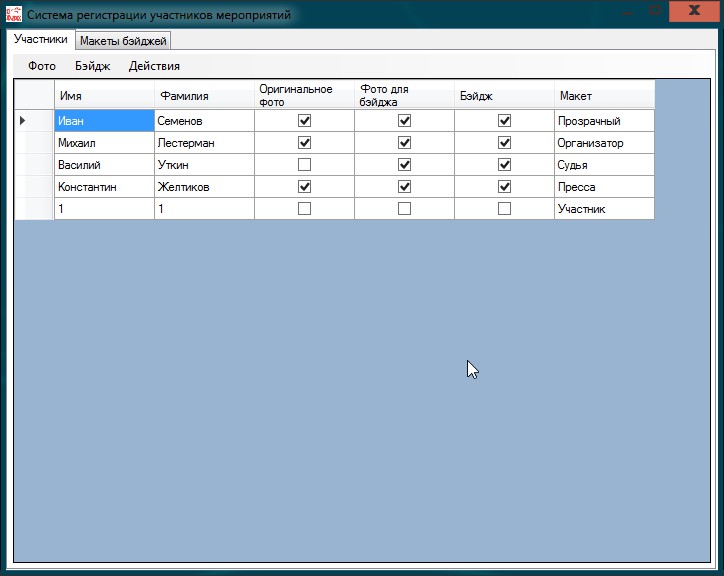
Task: Select the Михаил name cell
Action: [104, 143]
